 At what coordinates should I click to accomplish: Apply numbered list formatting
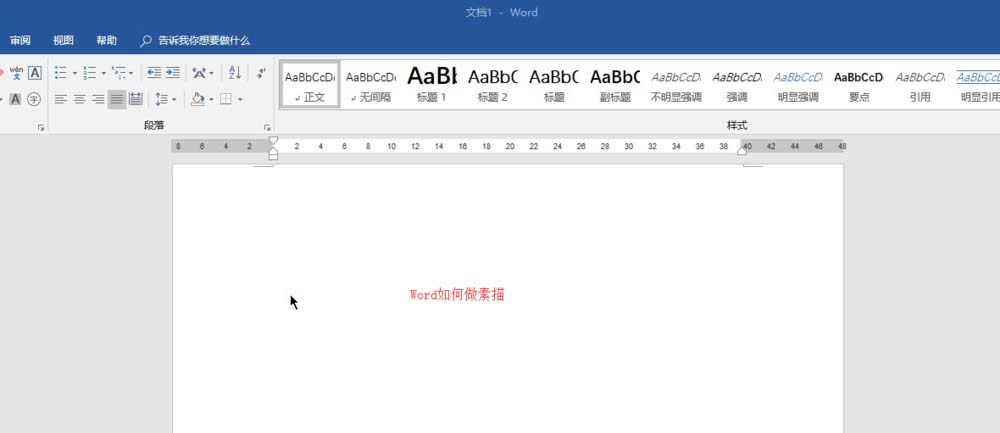[90, 73]
